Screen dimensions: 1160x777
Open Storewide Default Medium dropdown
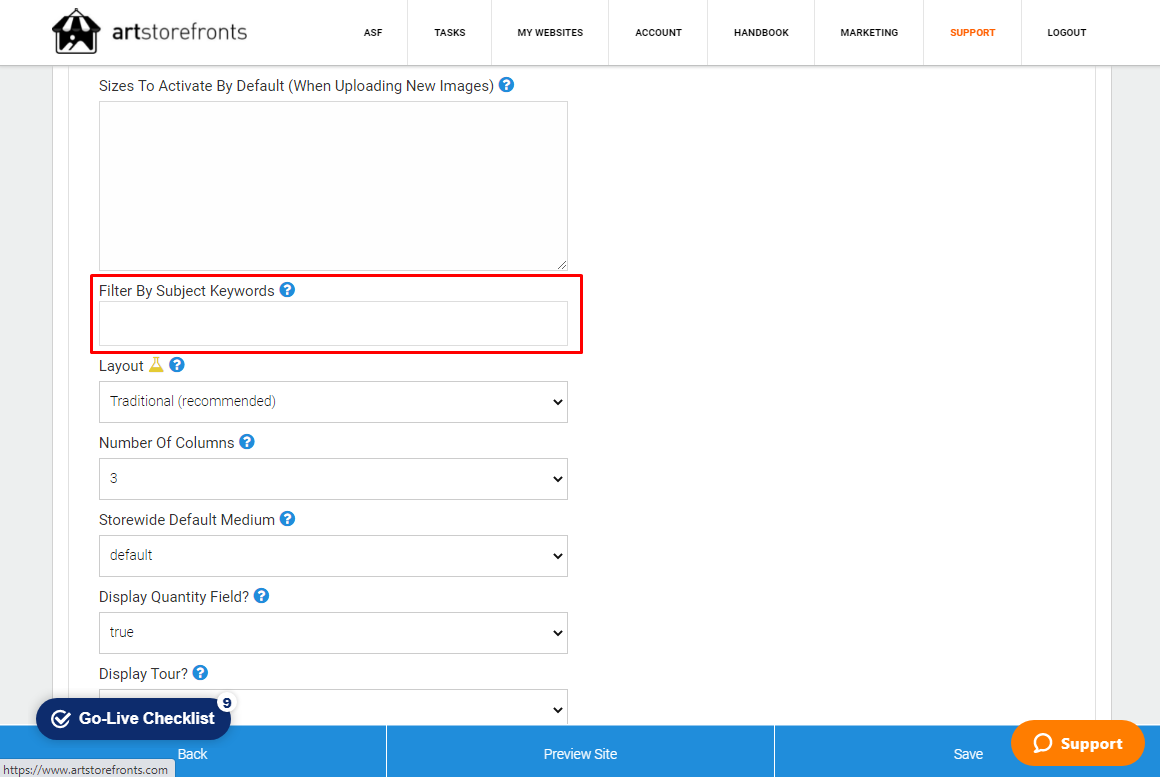[333, 556]
